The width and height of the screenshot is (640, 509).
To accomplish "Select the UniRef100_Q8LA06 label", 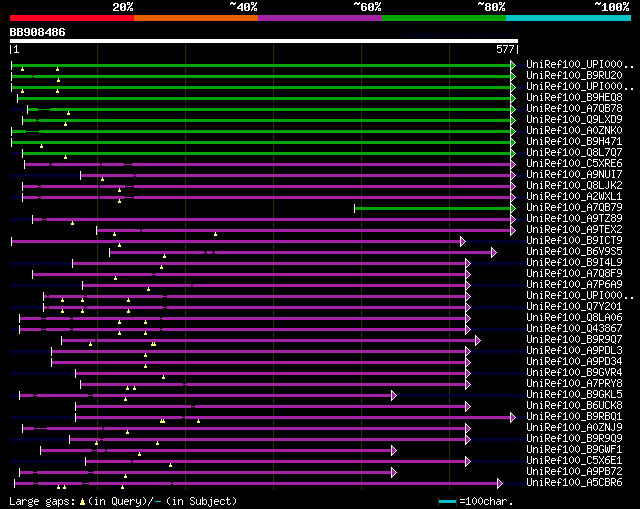I will 574,318.
